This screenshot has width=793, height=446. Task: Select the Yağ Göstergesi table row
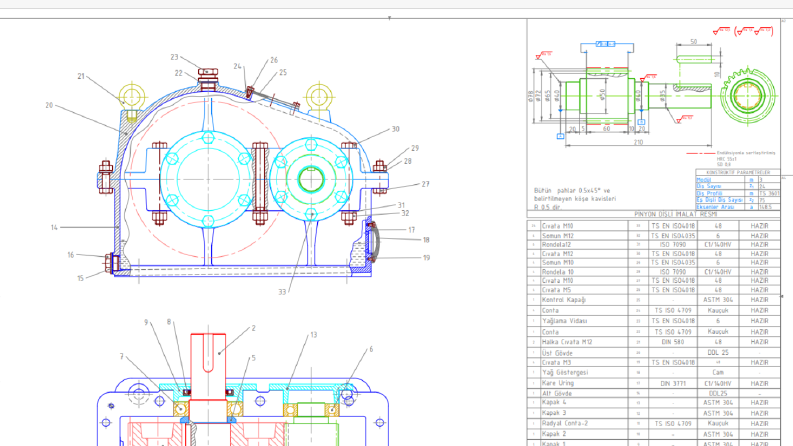tap(653, 372)
